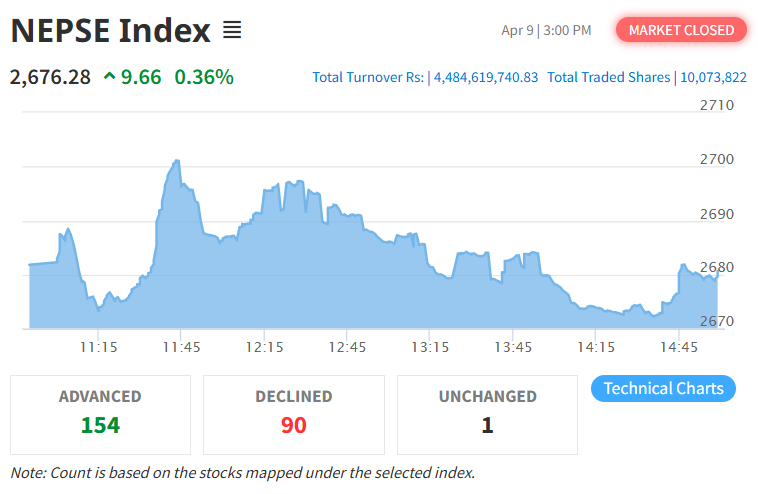Click the Technical Charts button

point(663,388)
